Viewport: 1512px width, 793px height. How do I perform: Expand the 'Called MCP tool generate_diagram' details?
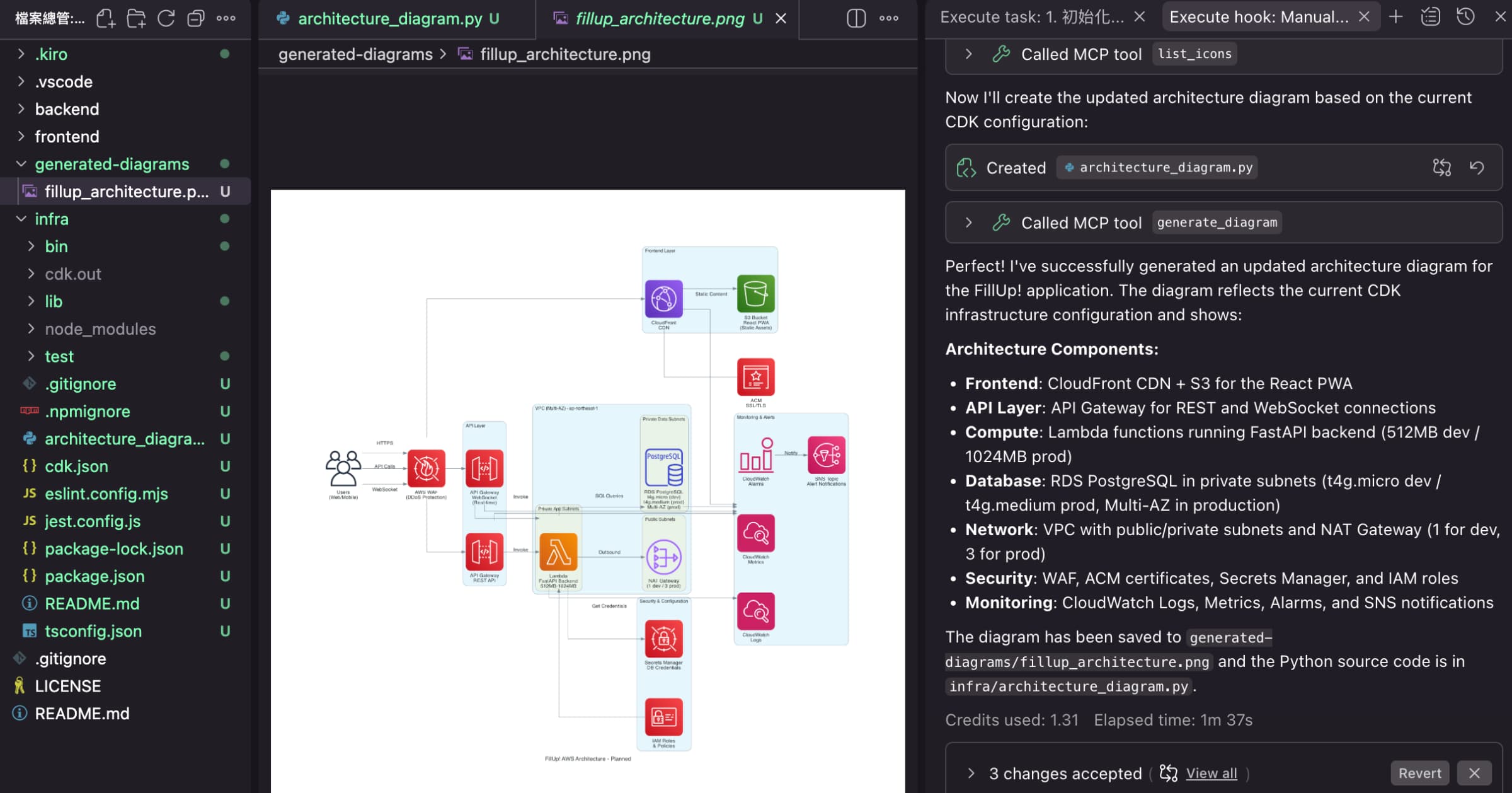[x=968, y=222]
